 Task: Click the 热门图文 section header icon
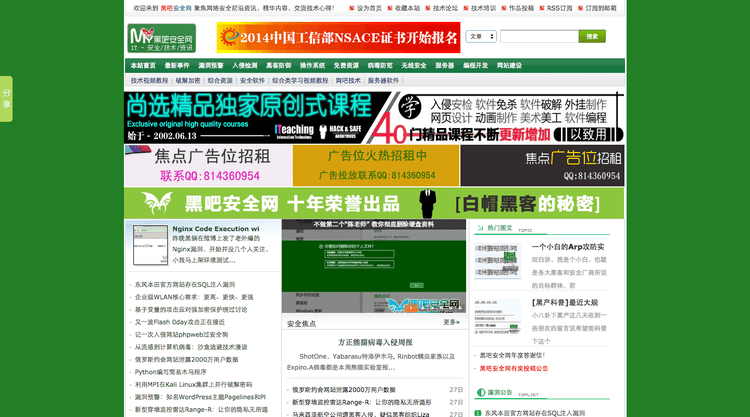(x=480, y=229)
